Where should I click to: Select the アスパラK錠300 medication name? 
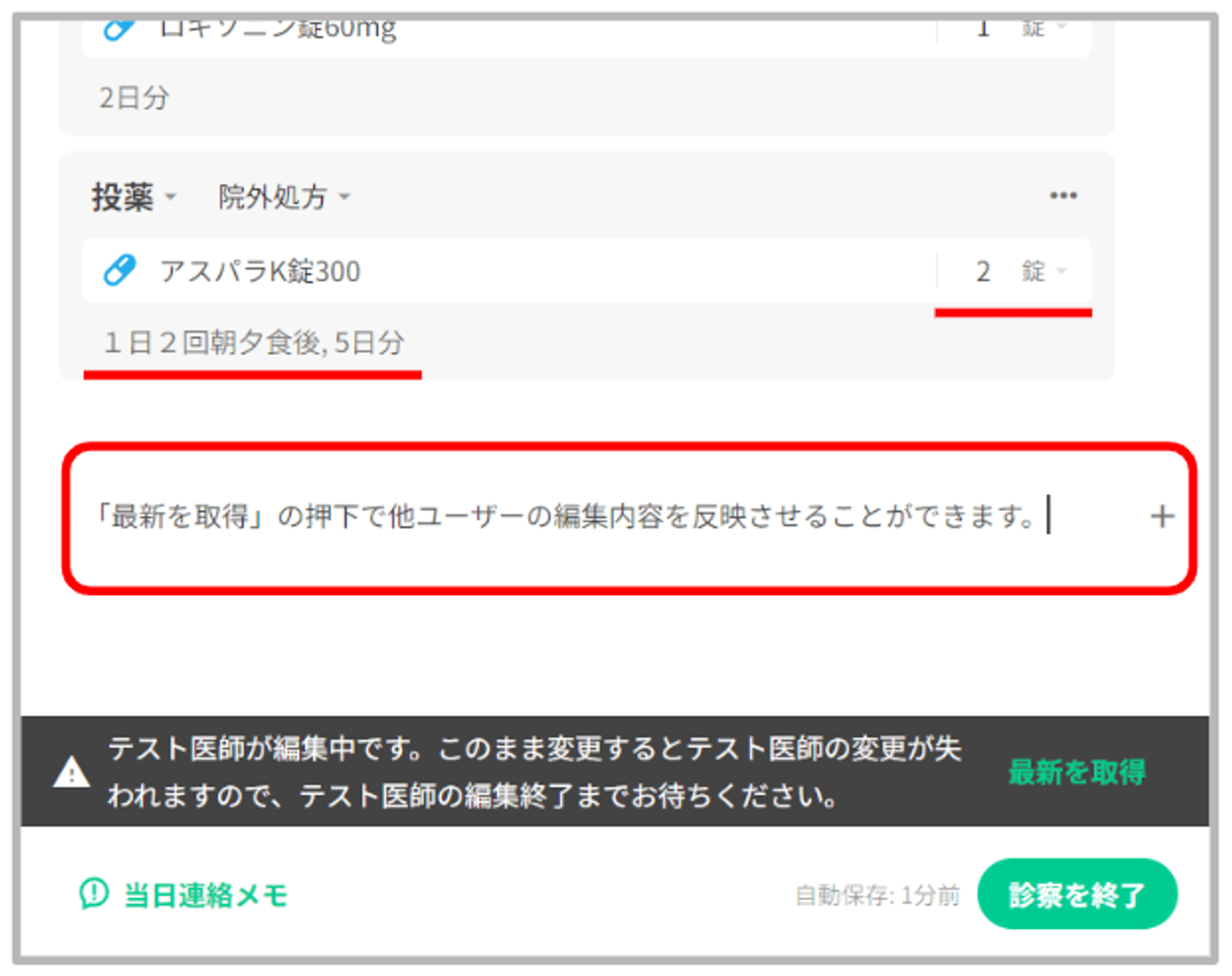(260, 272)
